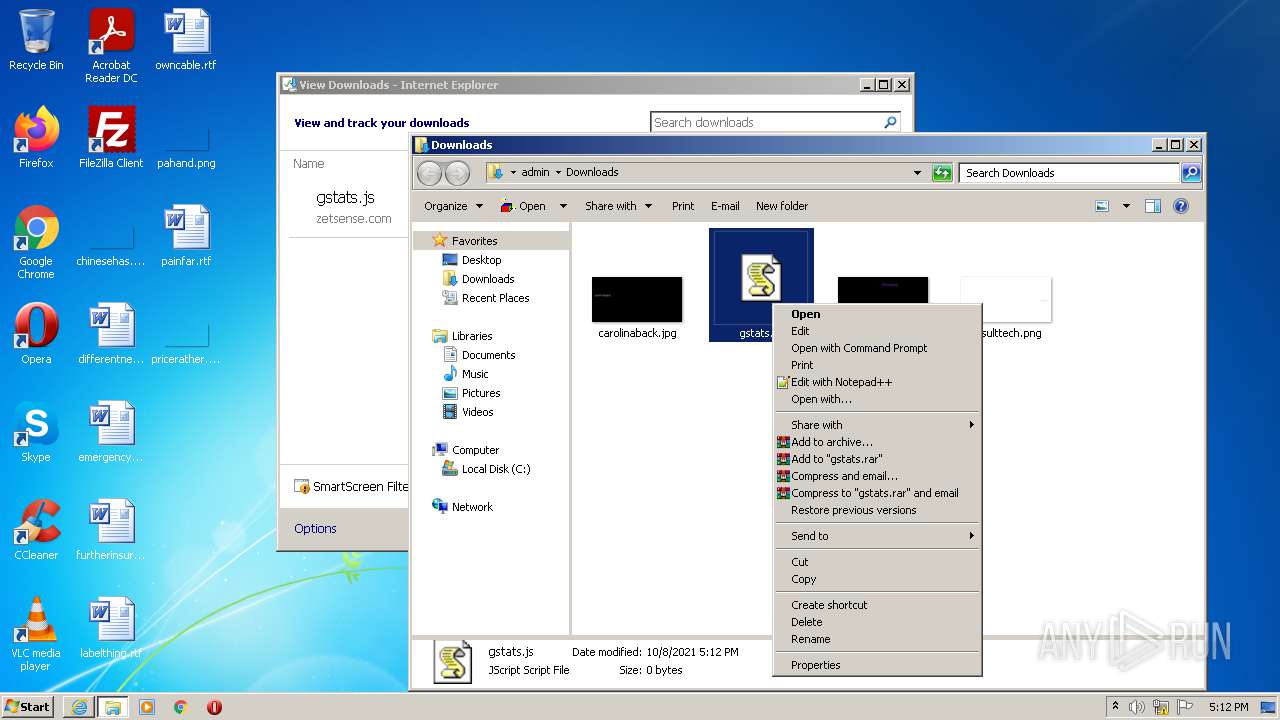Expand the Share with context submenu

(878, 425)
